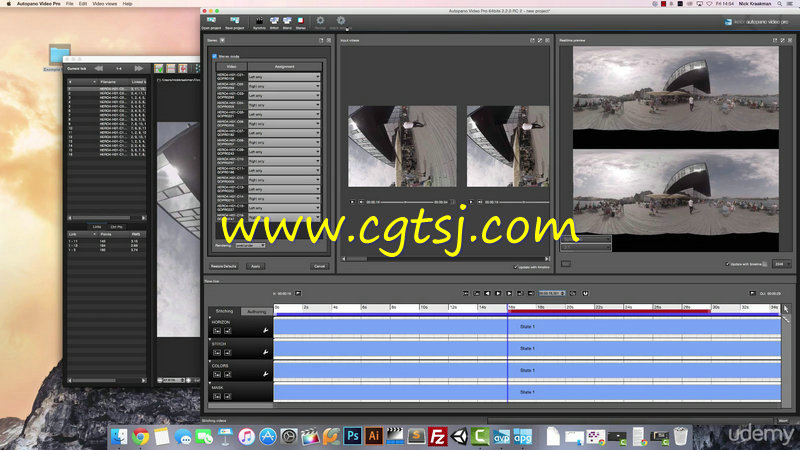The image size is (800, 450).
Task: Open the Blend tool in toolbar
Action: click(x=287, y=21)
